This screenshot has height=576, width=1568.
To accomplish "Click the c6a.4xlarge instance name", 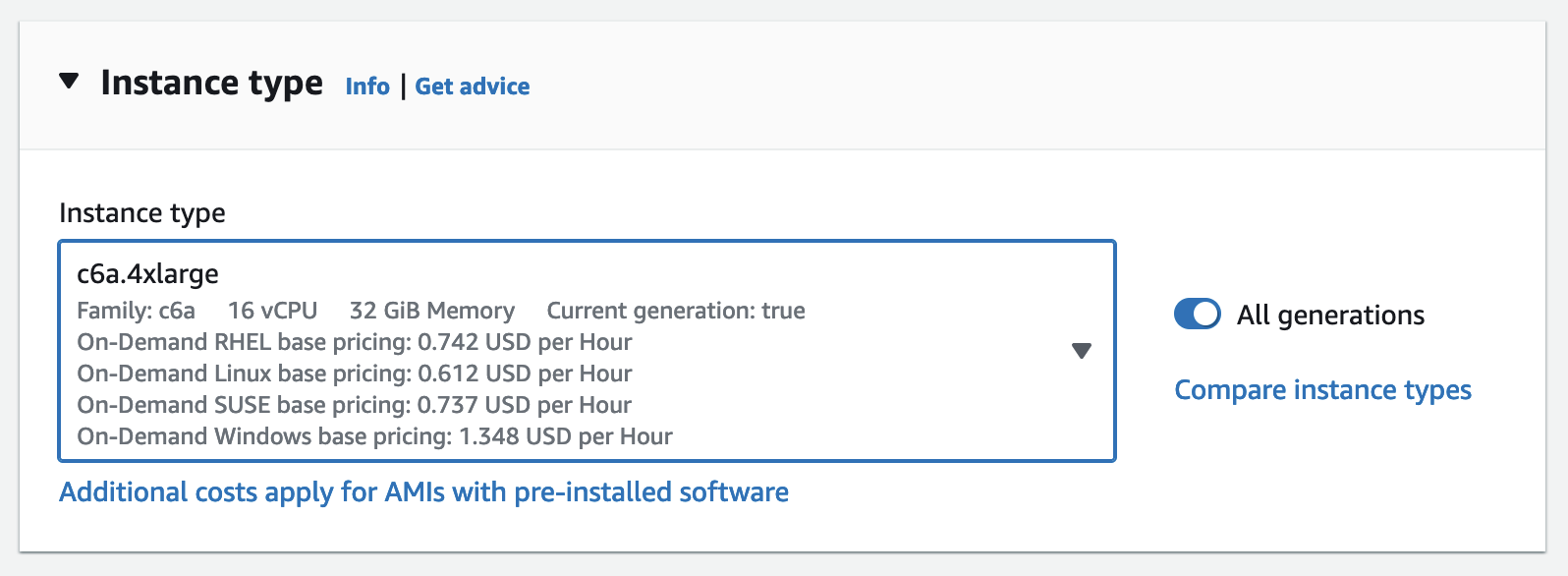I will point(148,274).
